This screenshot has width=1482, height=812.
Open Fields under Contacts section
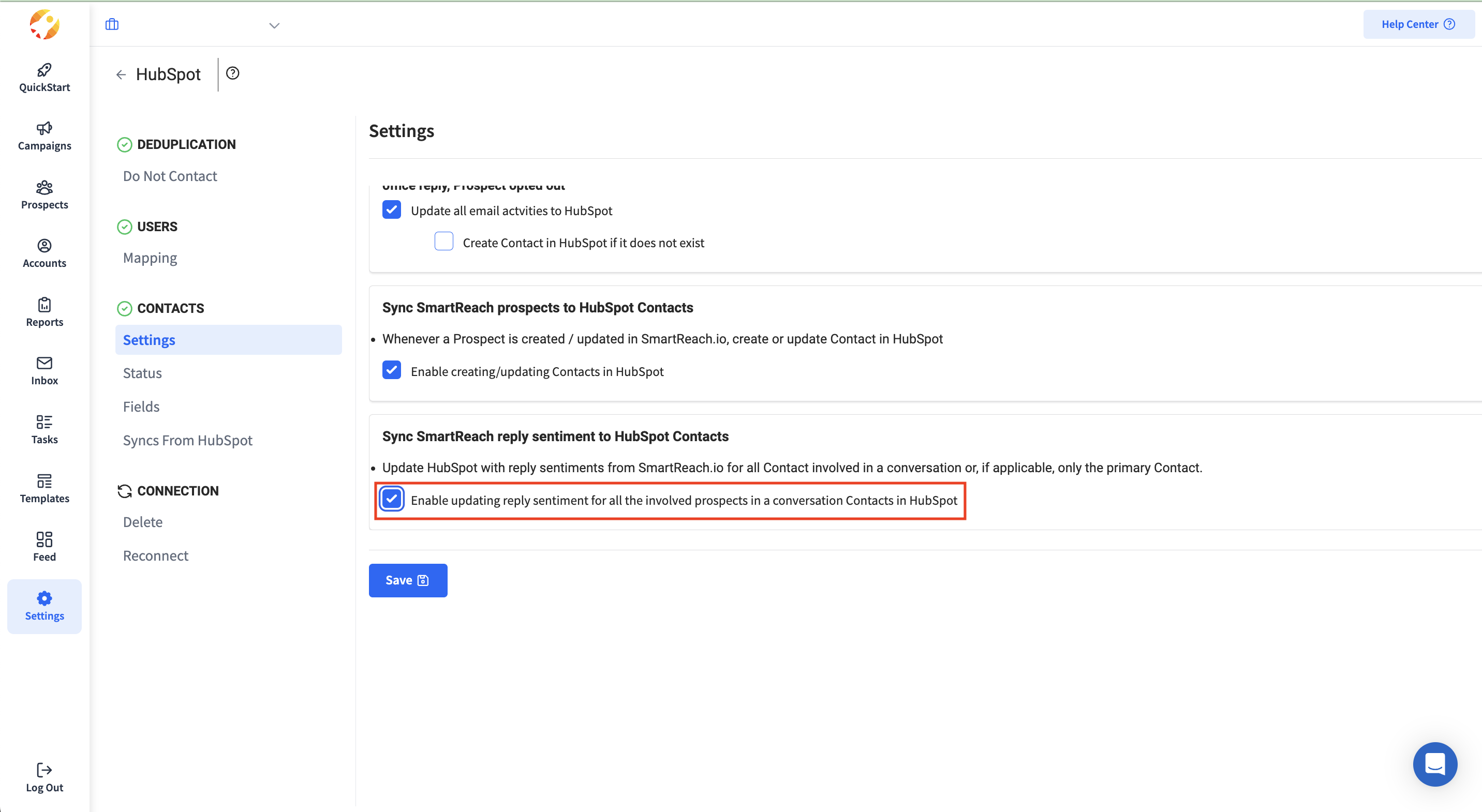(141, 407)
